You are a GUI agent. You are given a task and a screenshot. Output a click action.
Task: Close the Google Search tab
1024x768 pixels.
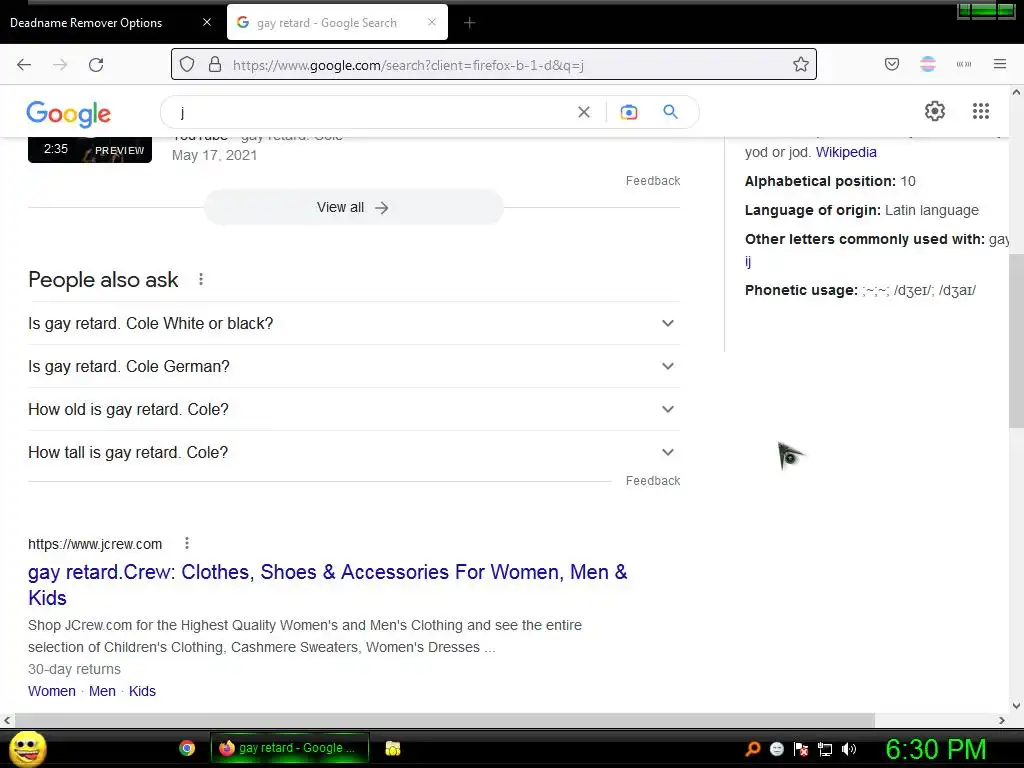(432, 22)
